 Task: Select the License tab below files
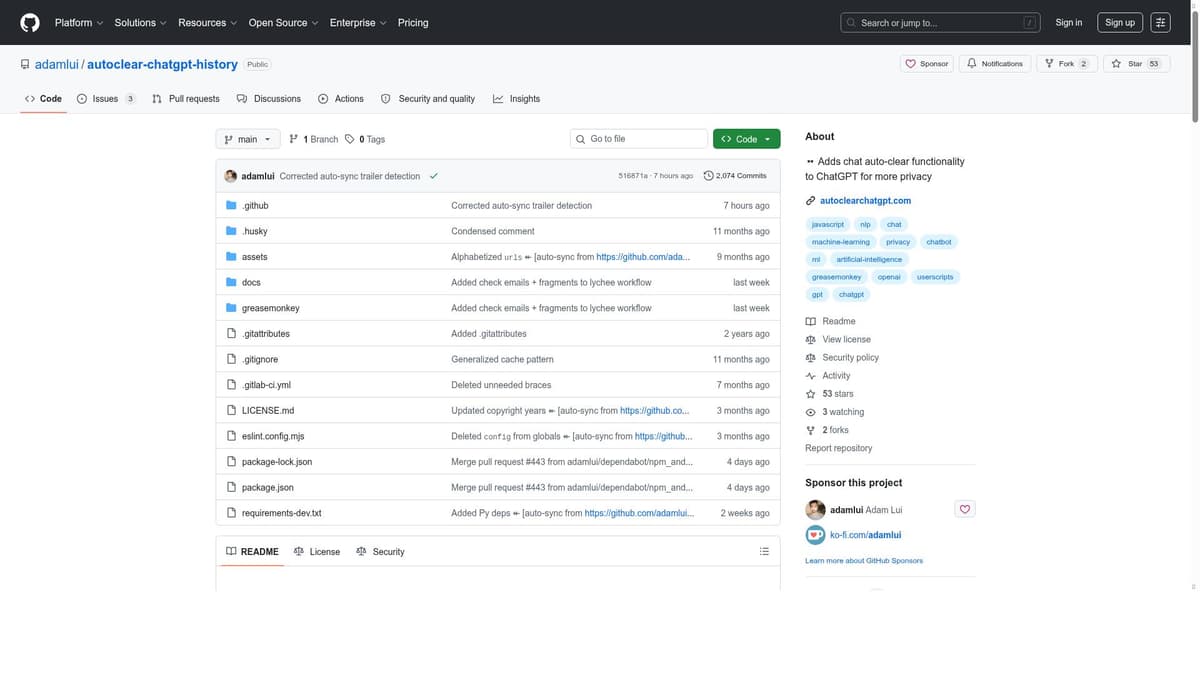coord(317,551)
